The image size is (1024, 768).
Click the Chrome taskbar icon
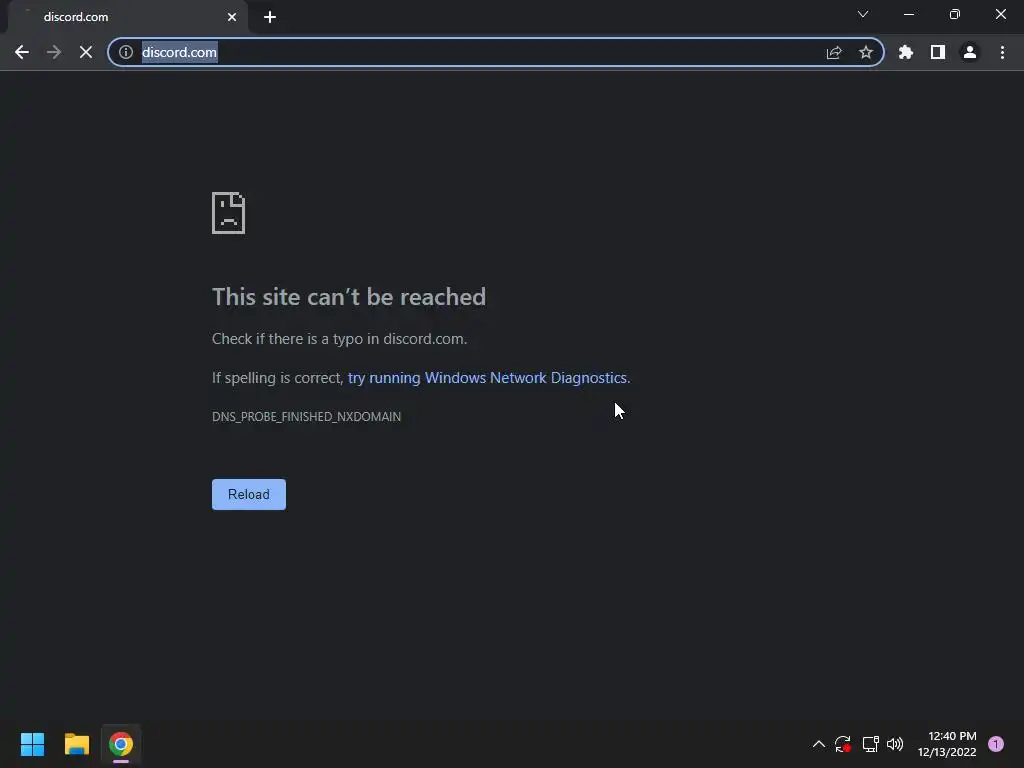click(x=121, y=744)
